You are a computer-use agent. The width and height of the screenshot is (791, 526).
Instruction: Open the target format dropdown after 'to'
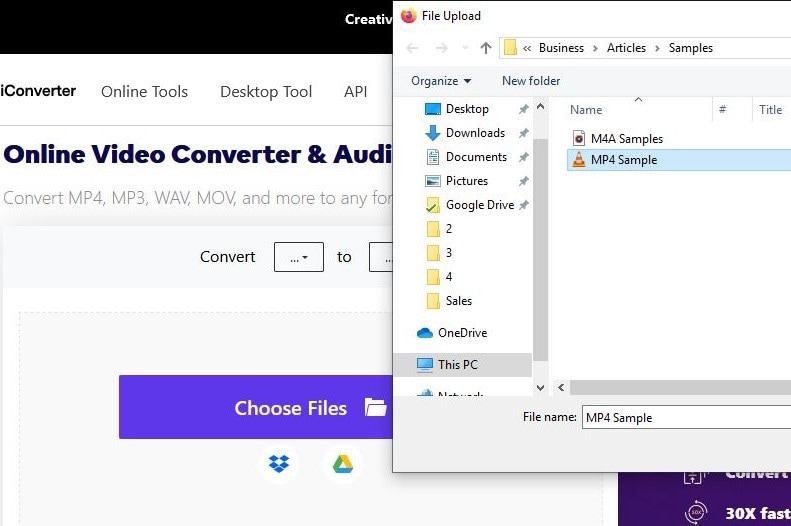[x=381, y=257]
